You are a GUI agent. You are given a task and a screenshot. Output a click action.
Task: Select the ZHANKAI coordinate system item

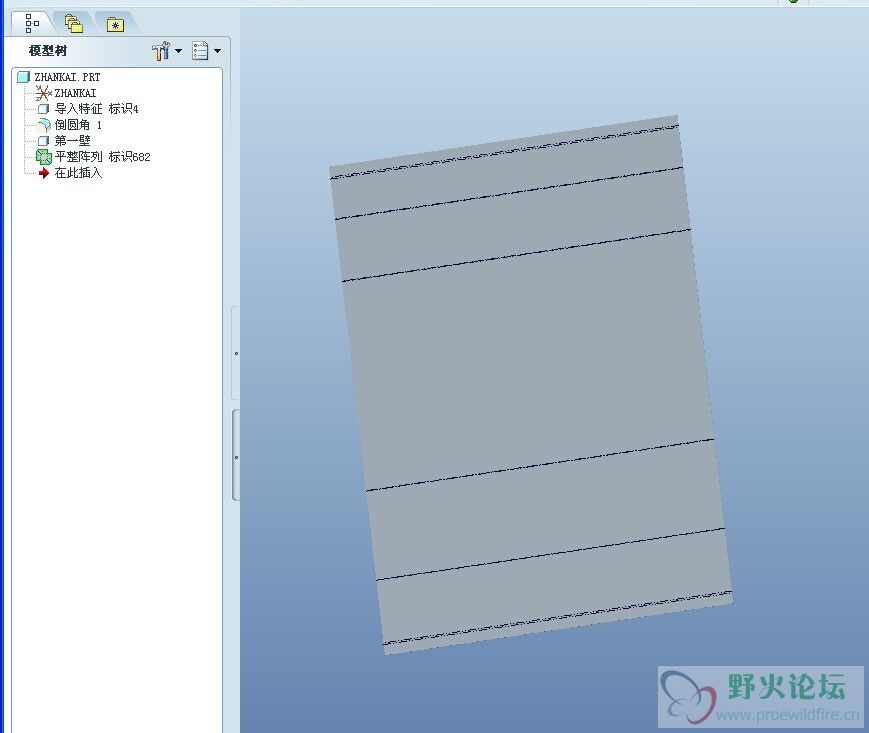(x=75, y=93)
